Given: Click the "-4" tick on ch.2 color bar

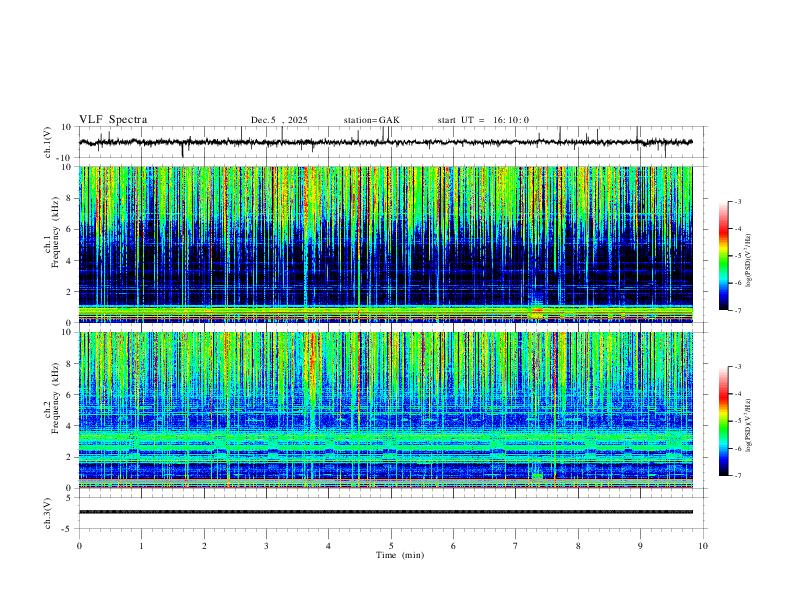Looking at the screenshot, I should click(737, 394).
